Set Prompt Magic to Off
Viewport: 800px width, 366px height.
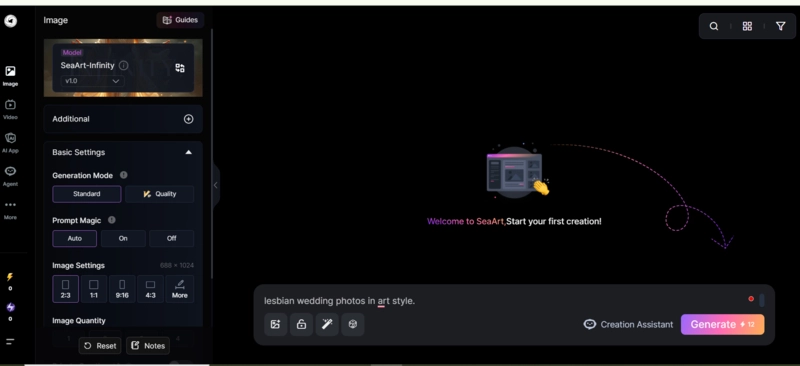(171, 238)
